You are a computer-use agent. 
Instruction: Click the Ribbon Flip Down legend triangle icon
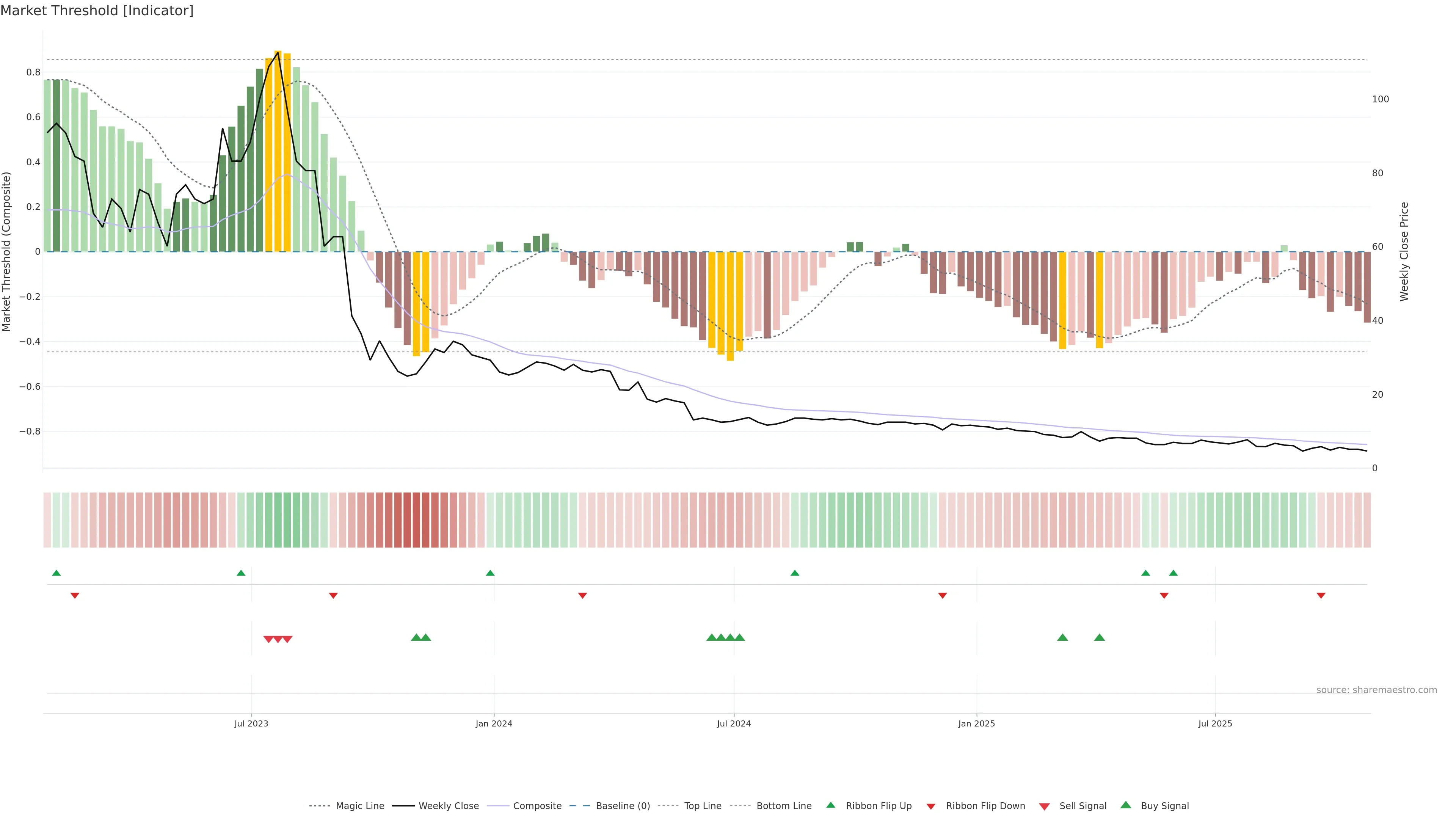(x=930, y=806)
